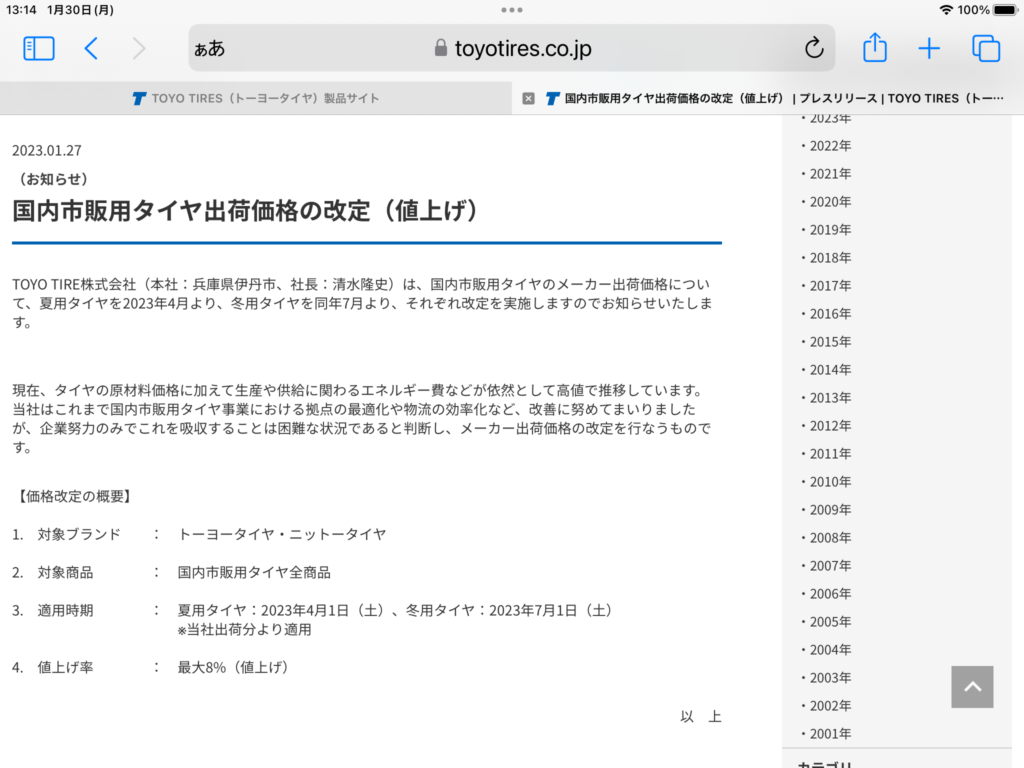
Task: Add a new tab
Action: point(929,48)
